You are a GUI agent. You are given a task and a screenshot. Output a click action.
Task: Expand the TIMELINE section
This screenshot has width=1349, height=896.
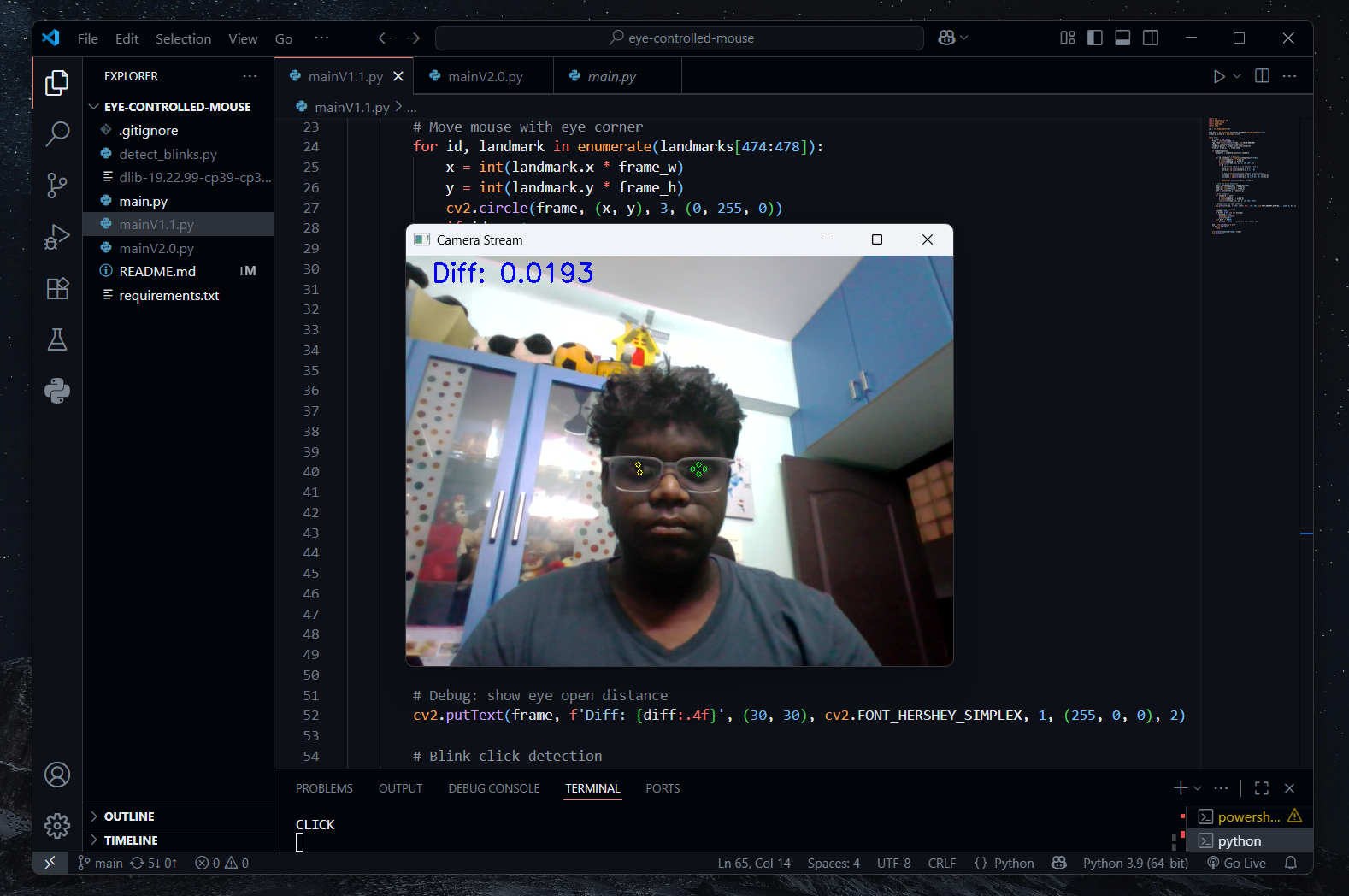tap(131, 840)
